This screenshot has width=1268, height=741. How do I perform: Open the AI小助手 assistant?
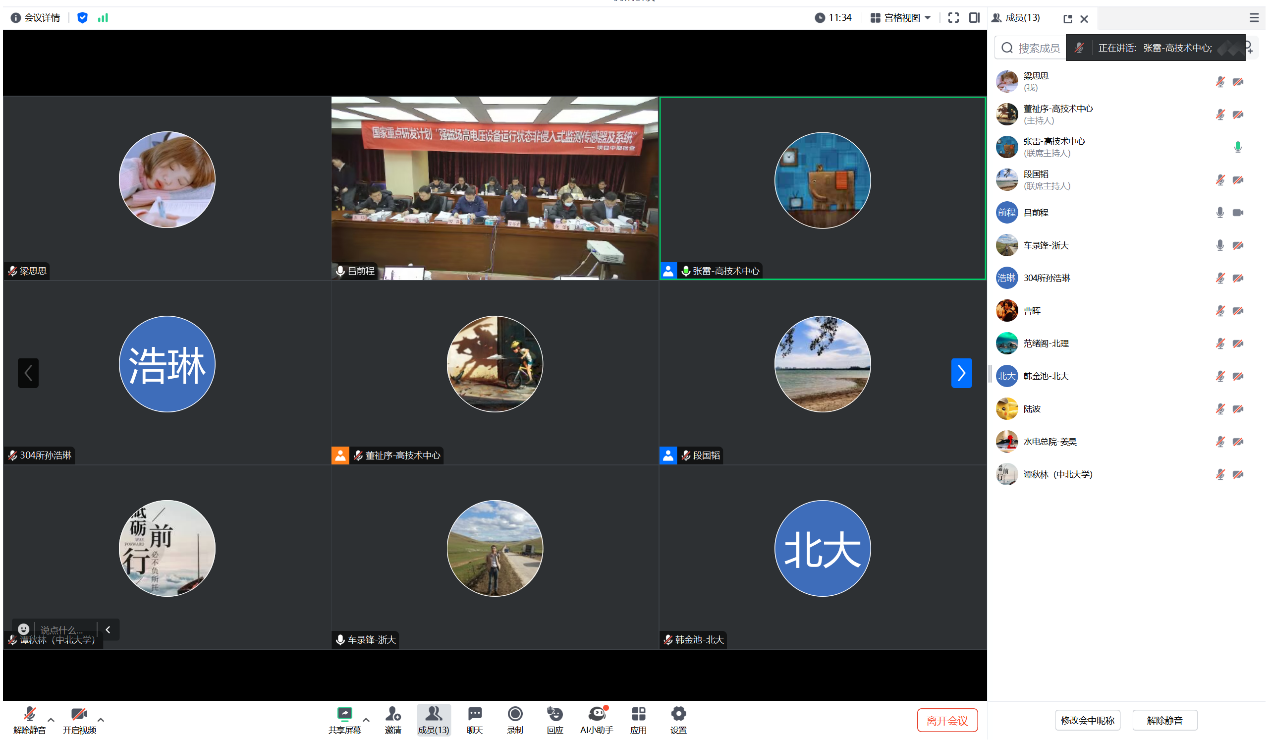point(597,718)
